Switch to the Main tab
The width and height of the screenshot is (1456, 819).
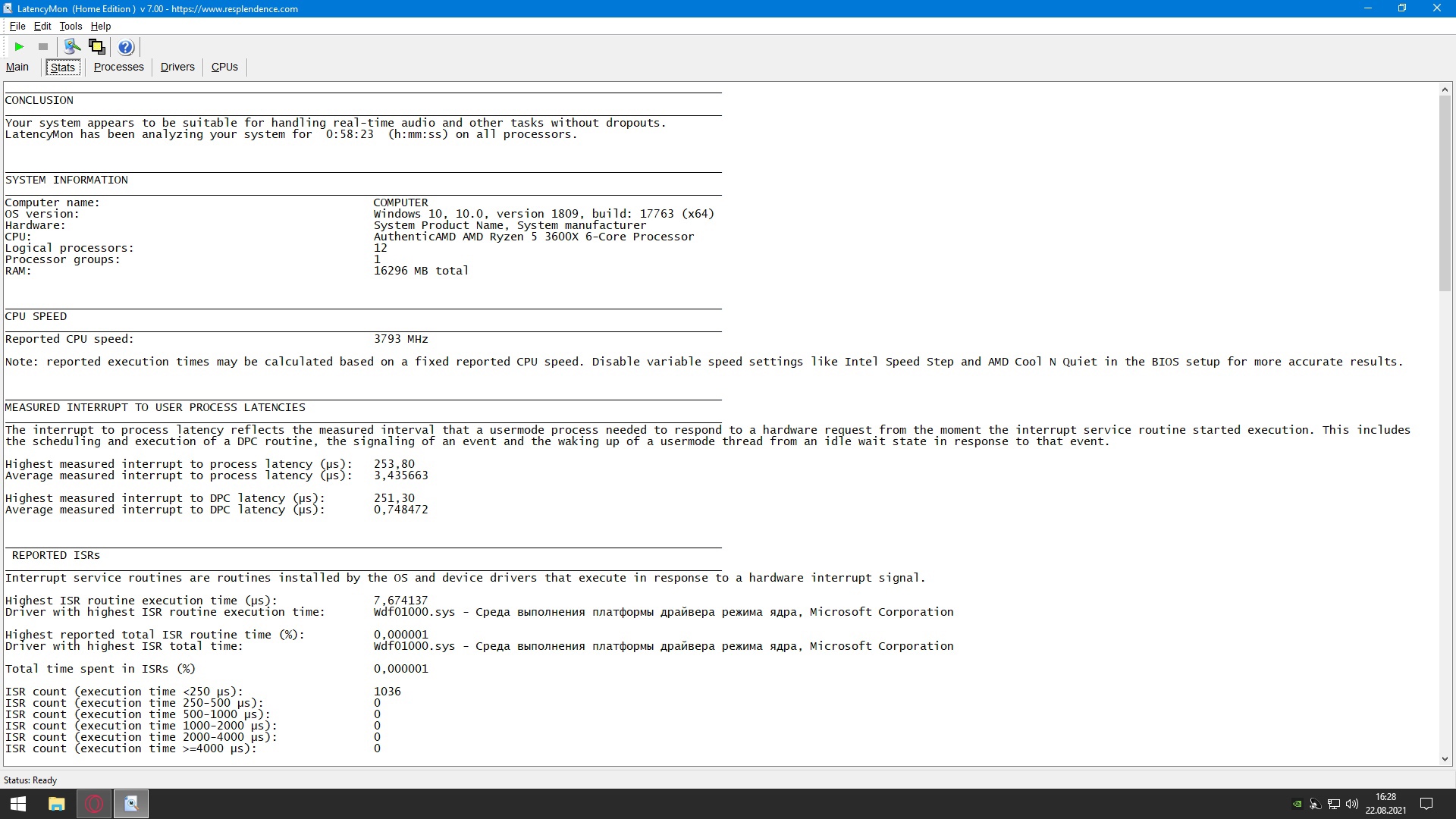click(x=17, y=67)
